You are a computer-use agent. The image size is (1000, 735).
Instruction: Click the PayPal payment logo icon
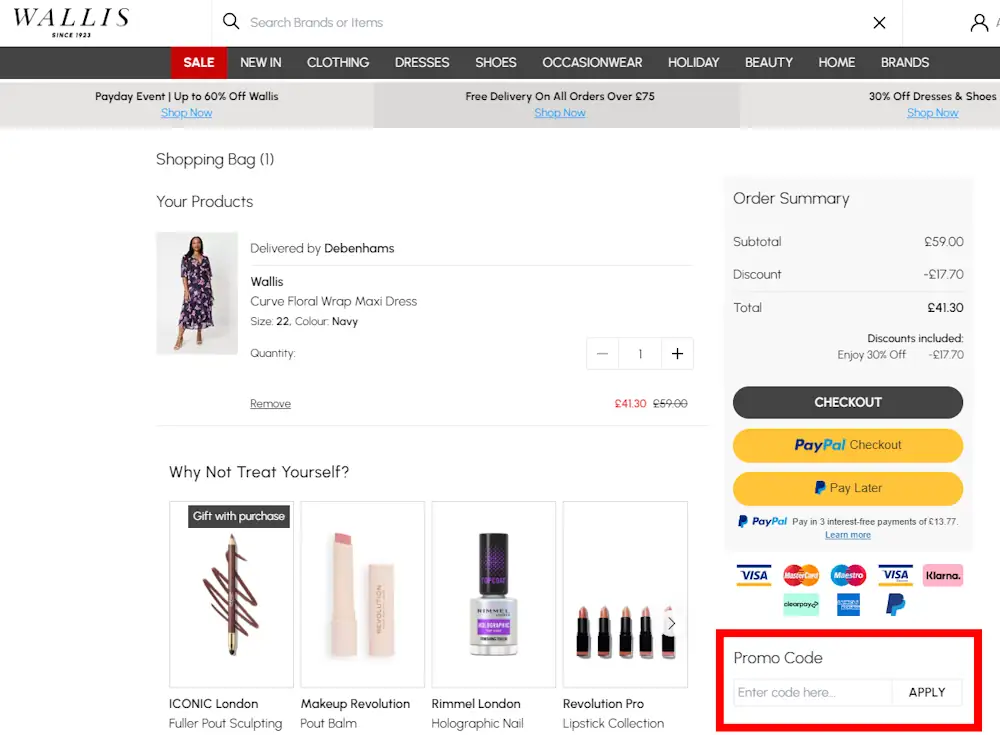coord(895,604)
